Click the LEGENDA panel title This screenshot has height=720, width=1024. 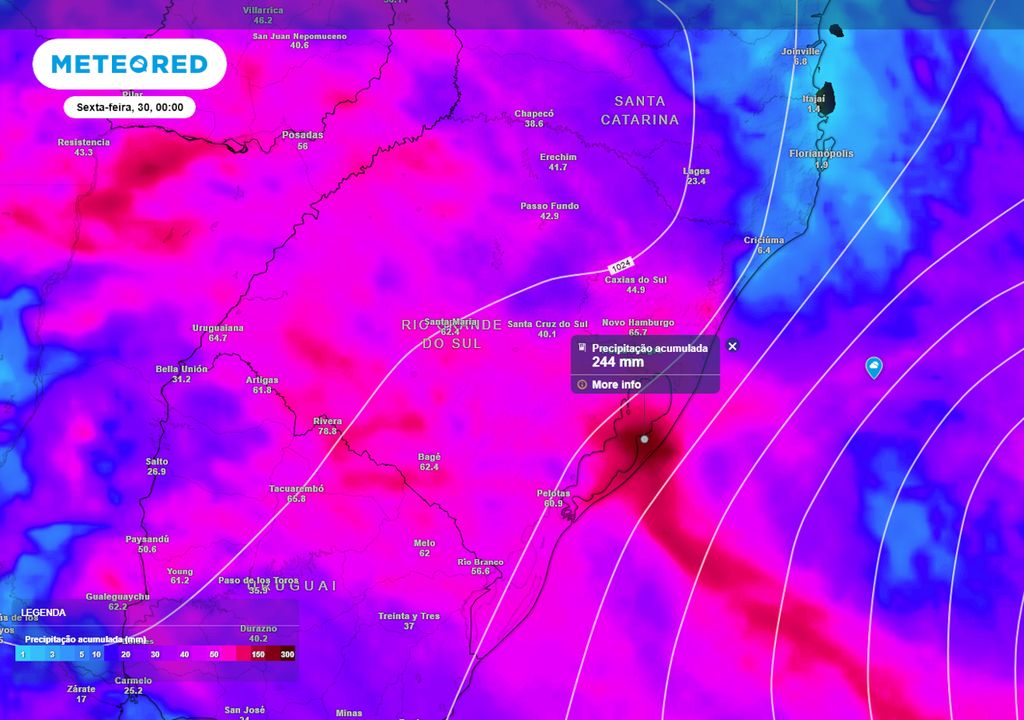(43, 613)
